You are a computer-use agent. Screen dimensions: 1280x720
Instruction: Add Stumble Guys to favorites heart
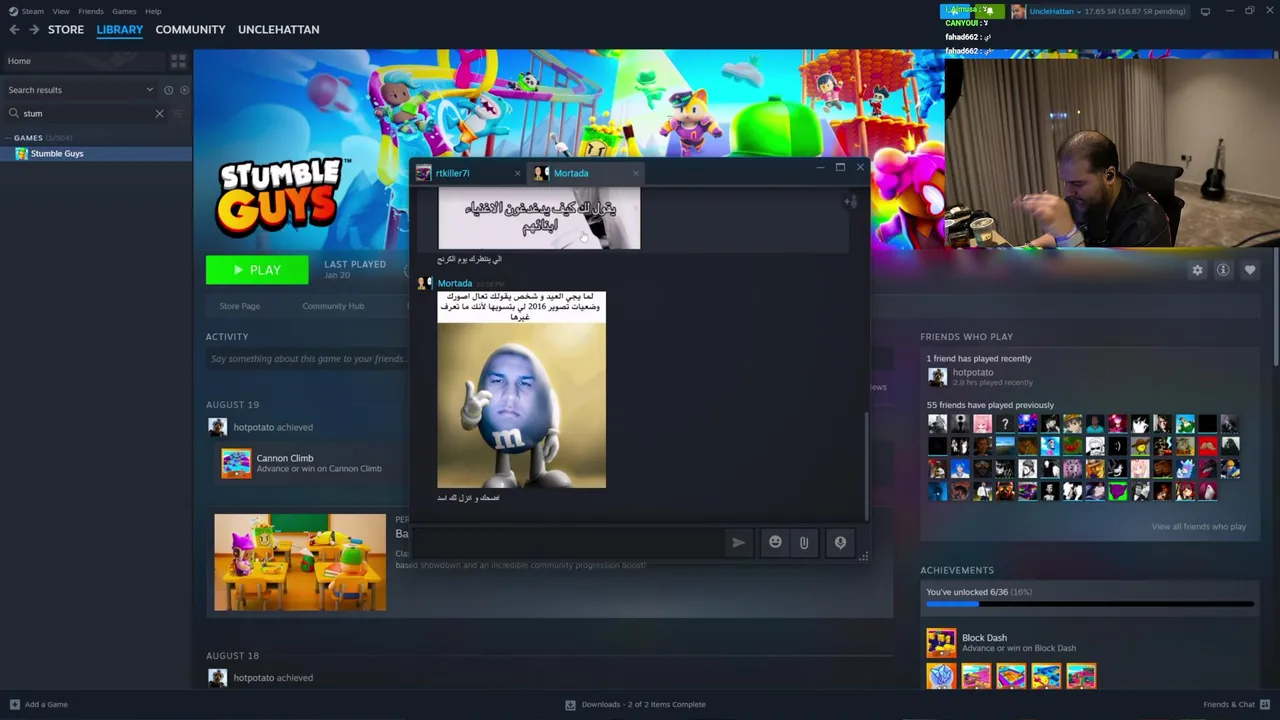point(1250,270)
